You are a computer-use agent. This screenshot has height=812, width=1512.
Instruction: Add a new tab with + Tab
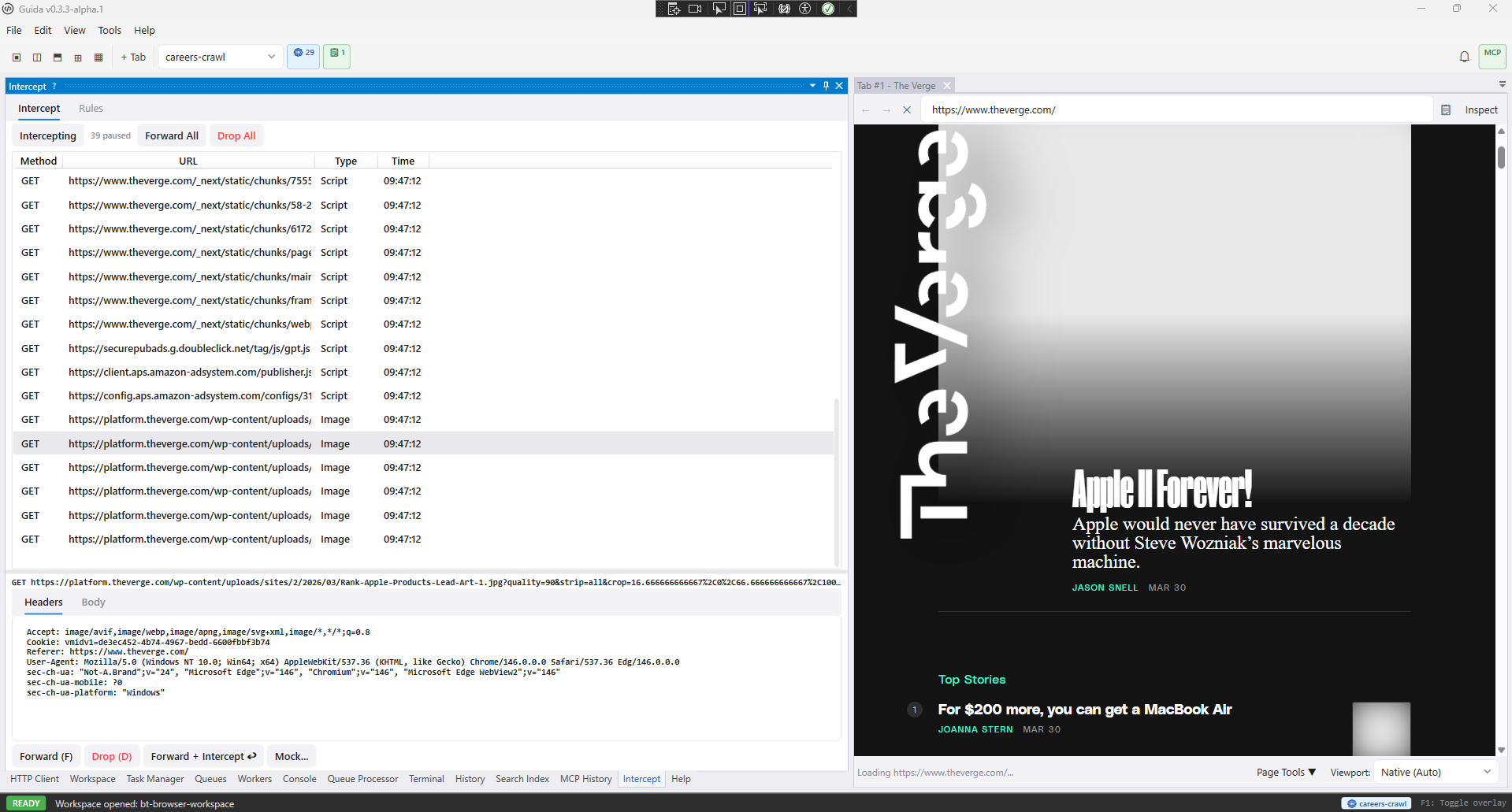pos(133,57)
